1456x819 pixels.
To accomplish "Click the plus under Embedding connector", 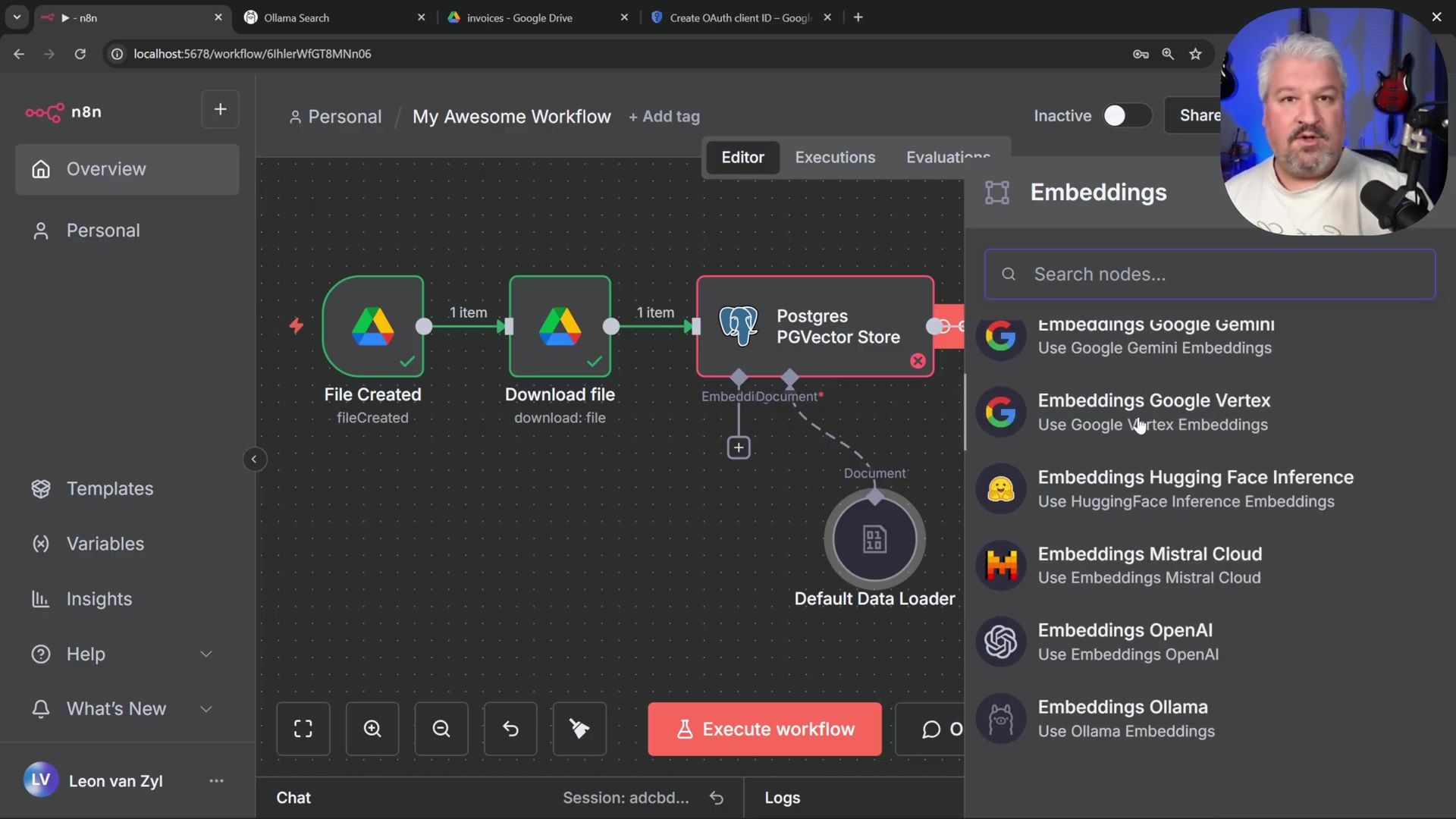I will (x=739, y=447).
